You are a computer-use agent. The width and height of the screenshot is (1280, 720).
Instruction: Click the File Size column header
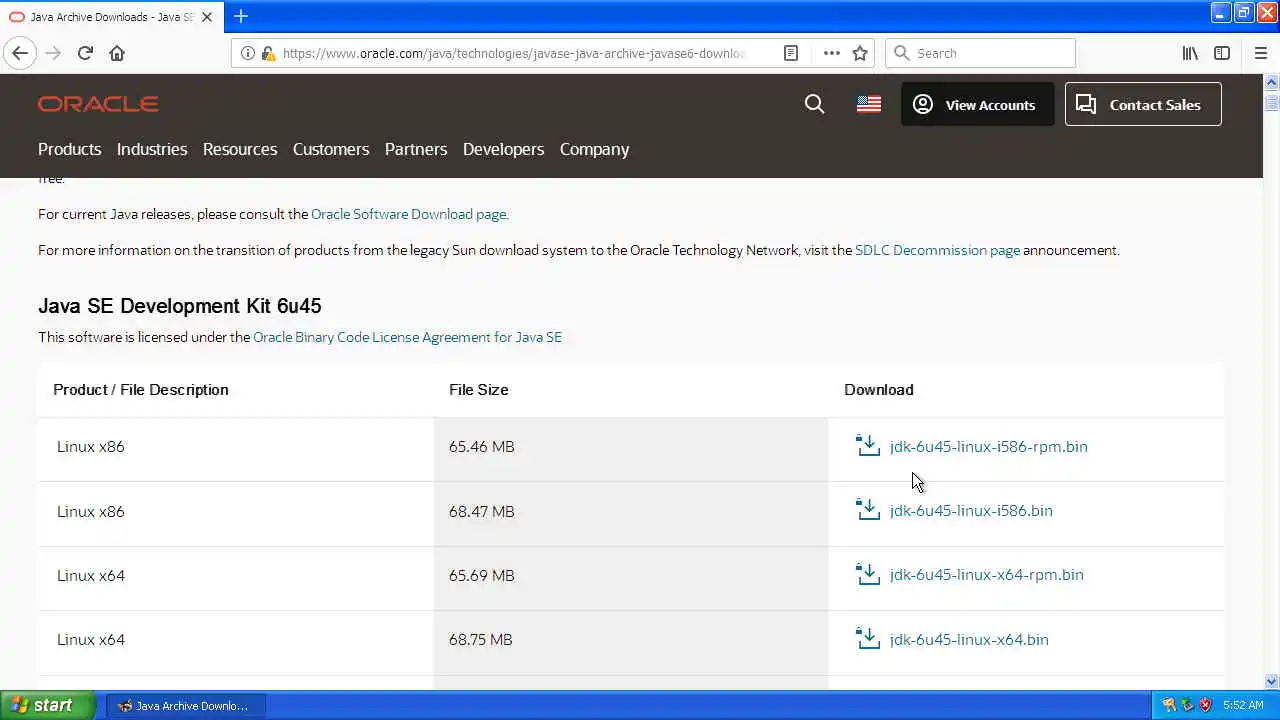478,389
